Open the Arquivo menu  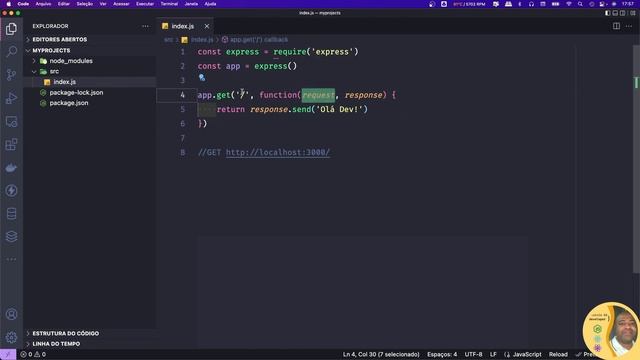(43, 4)
